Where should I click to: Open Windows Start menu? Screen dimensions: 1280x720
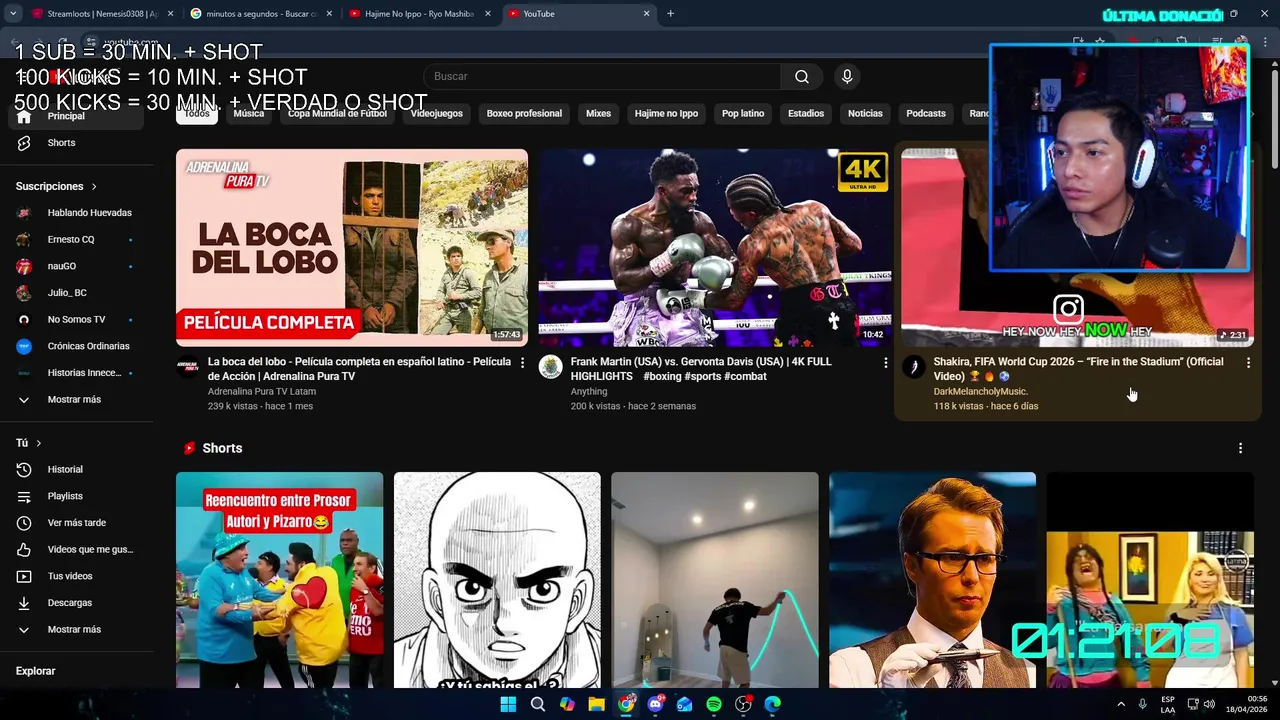click(x=508, y=704)
